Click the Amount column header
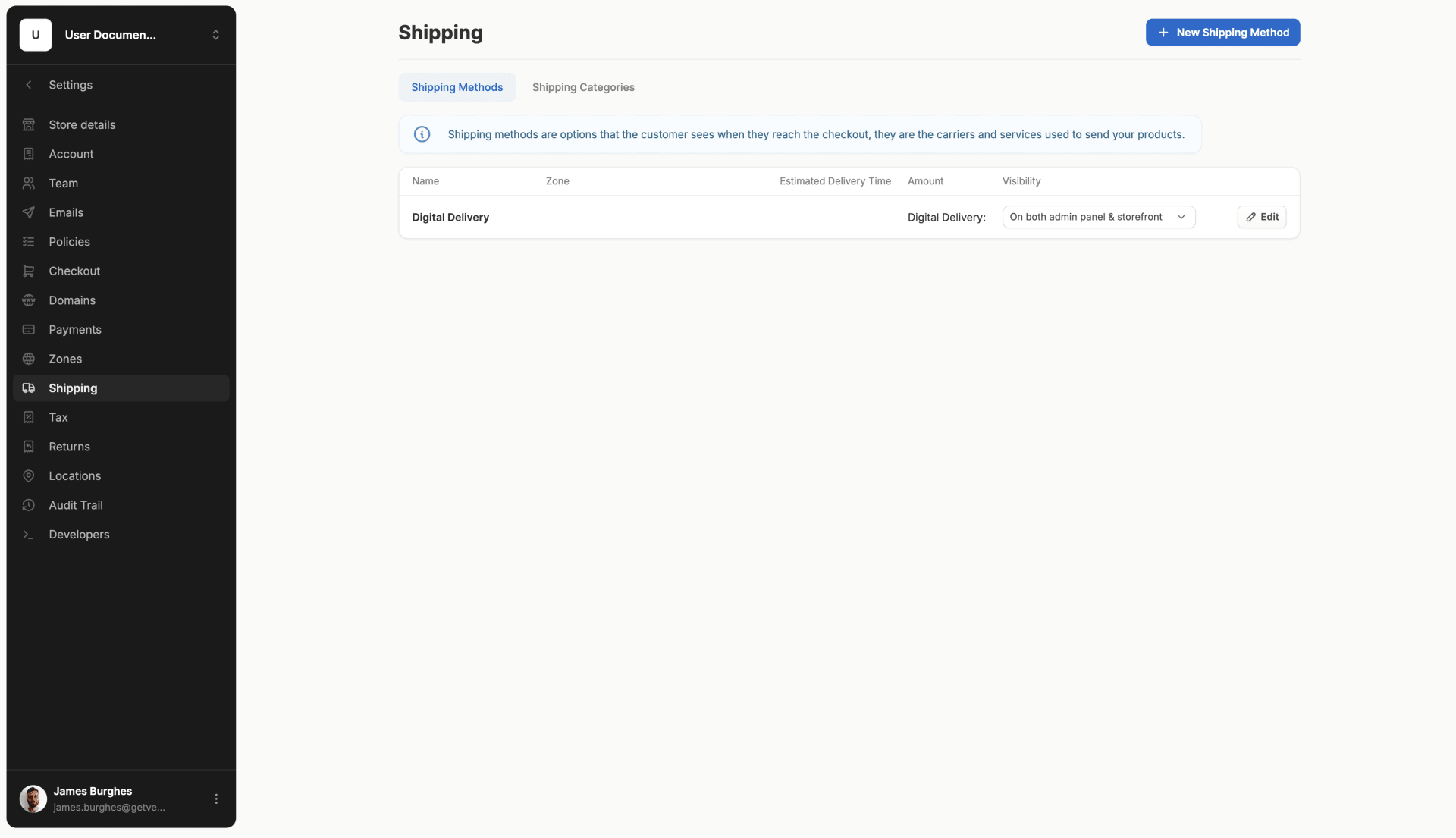 [x=925, y=181]
